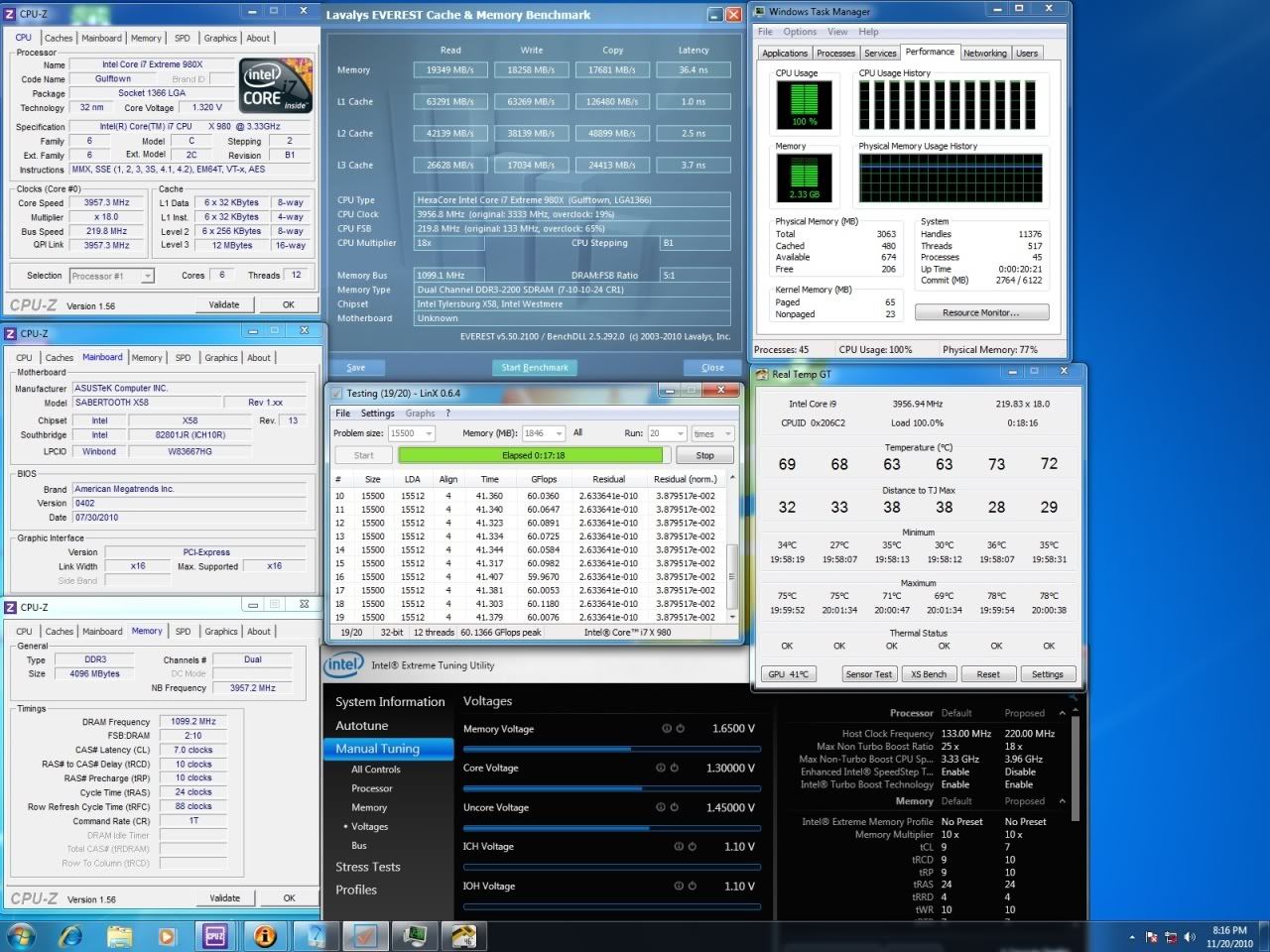This screenshot has height=952, width=1270.
Task: Click the Start Benchmark button in EVEREST
Action: click(535, 367)
